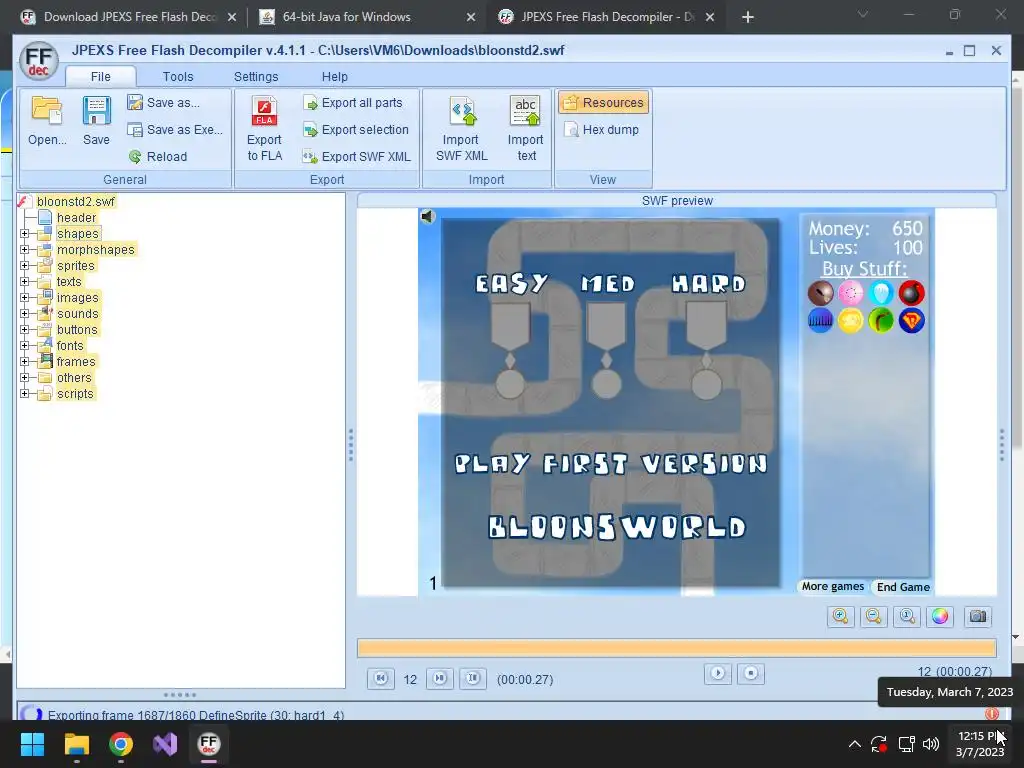Viewport: 1024px width, 768px height.
Task: Click BLOONSWORLD link in preview
Action: coord(617,527)
